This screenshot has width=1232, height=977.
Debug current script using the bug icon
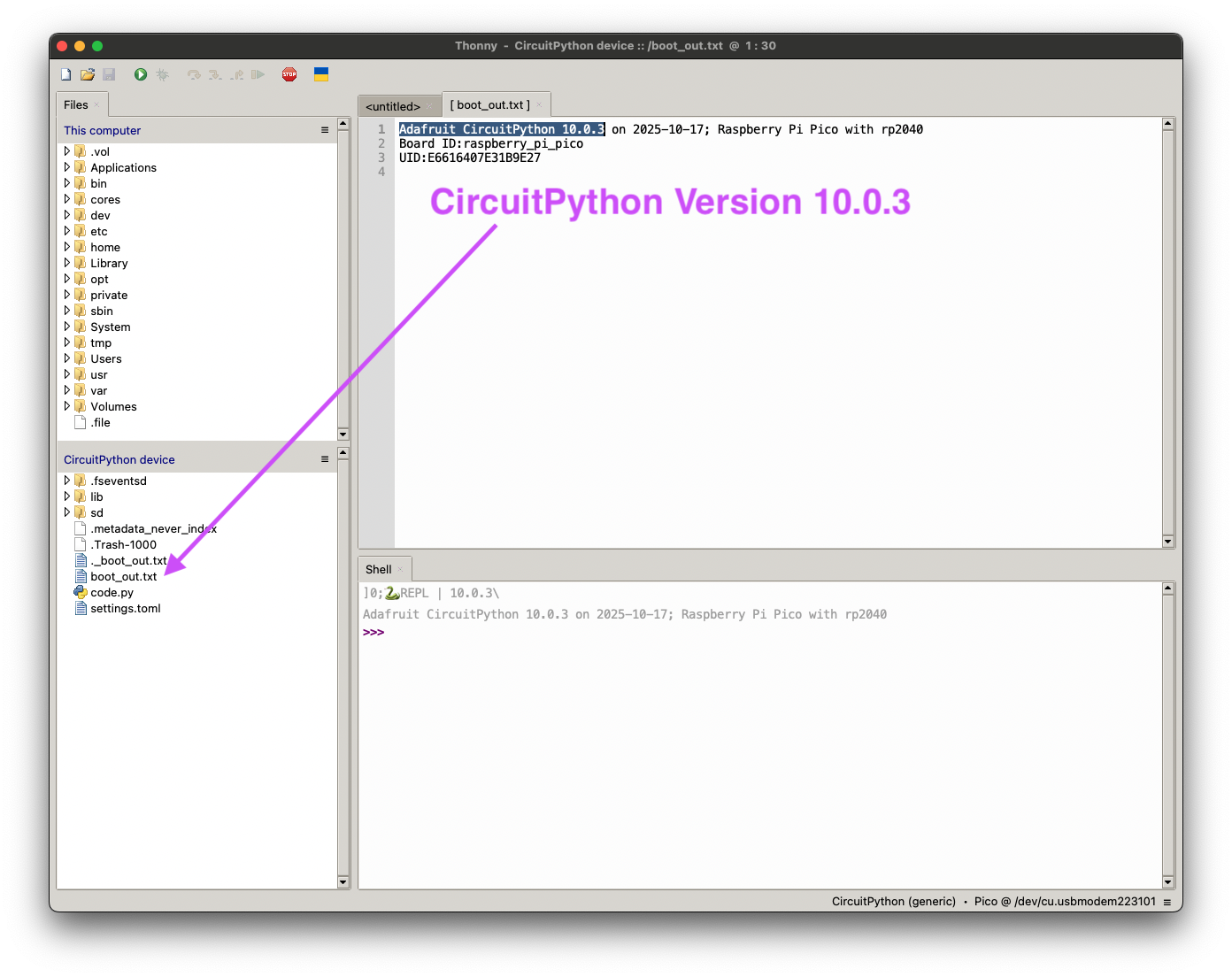(x=163, y=74)
